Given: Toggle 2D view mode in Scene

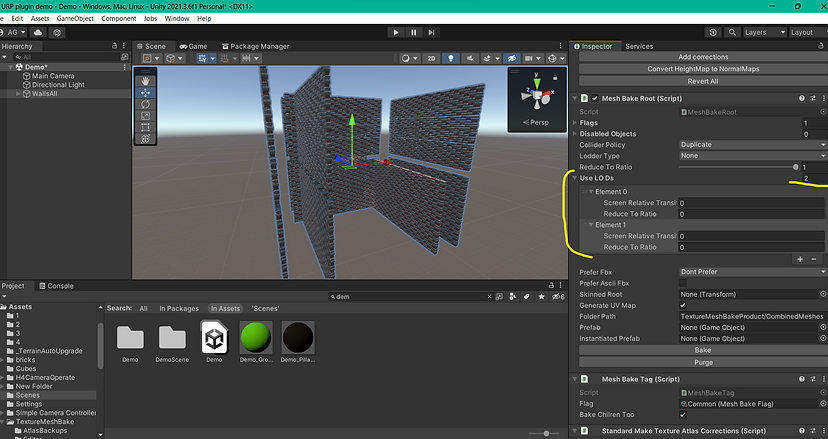Looking at the screenshot, I should coord(431,59).
